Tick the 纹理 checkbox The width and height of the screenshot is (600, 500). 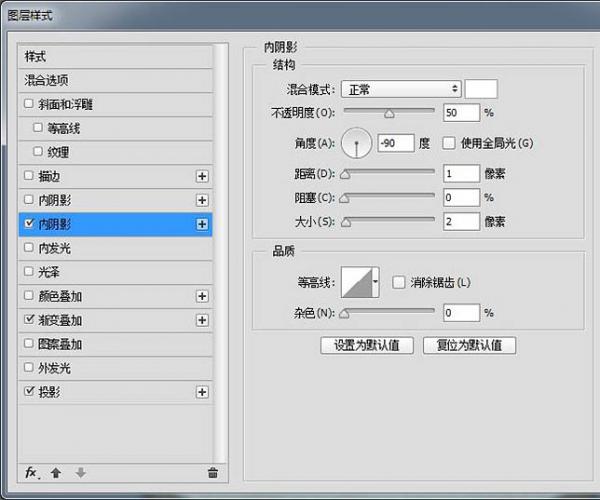click(38, 151)
